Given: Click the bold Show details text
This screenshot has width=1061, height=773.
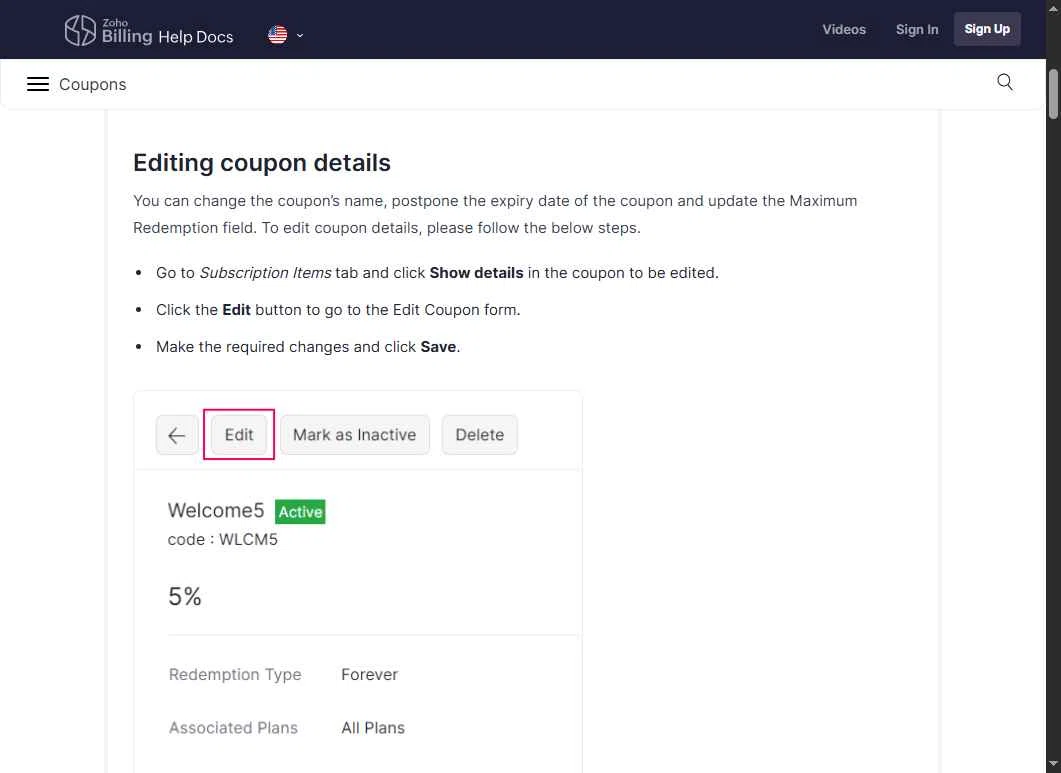Looking at the screenshot, I should coord(476,273).
